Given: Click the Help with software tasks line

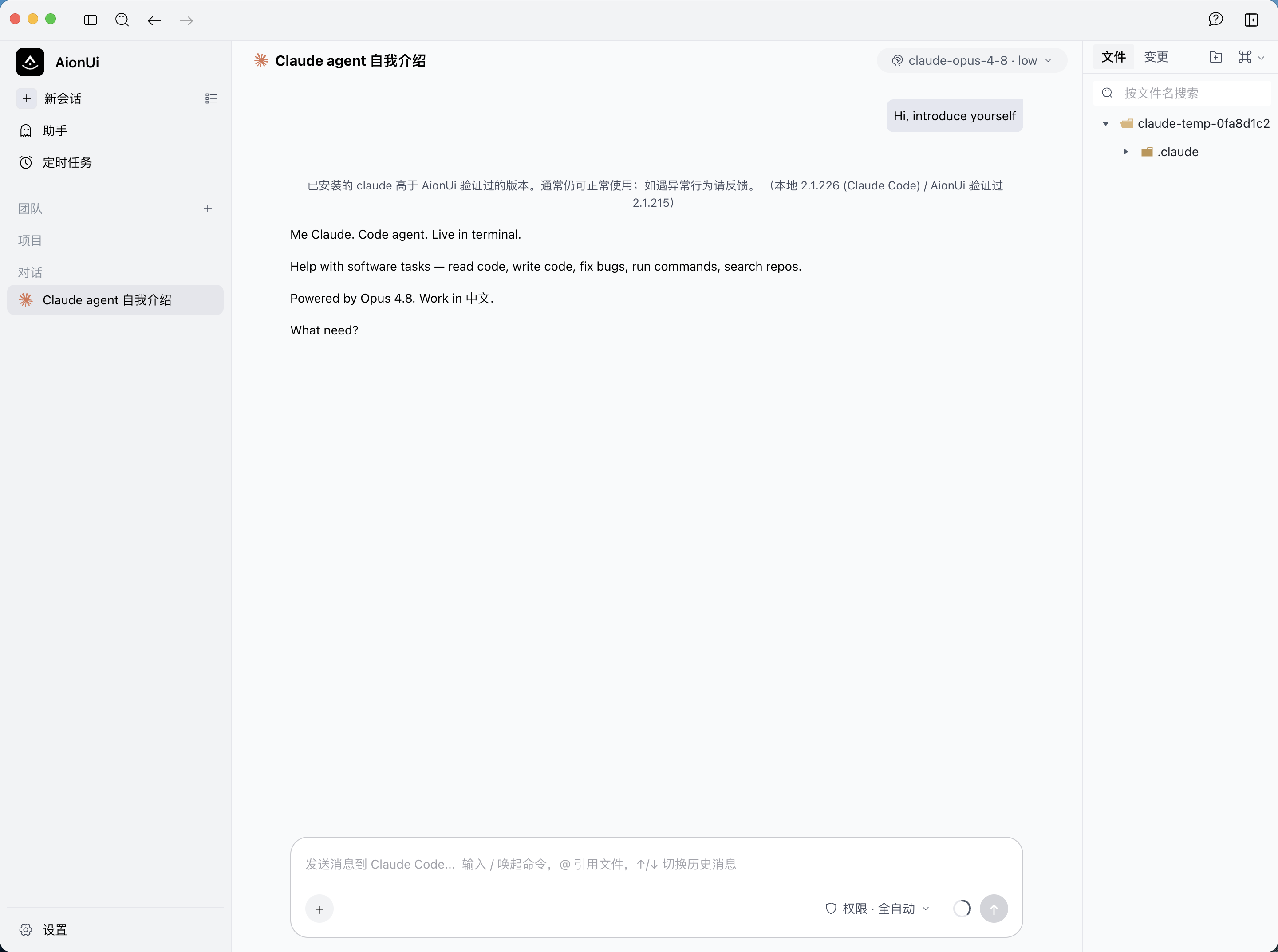Looking at the screenshot, I should click(x=545, y=266).
